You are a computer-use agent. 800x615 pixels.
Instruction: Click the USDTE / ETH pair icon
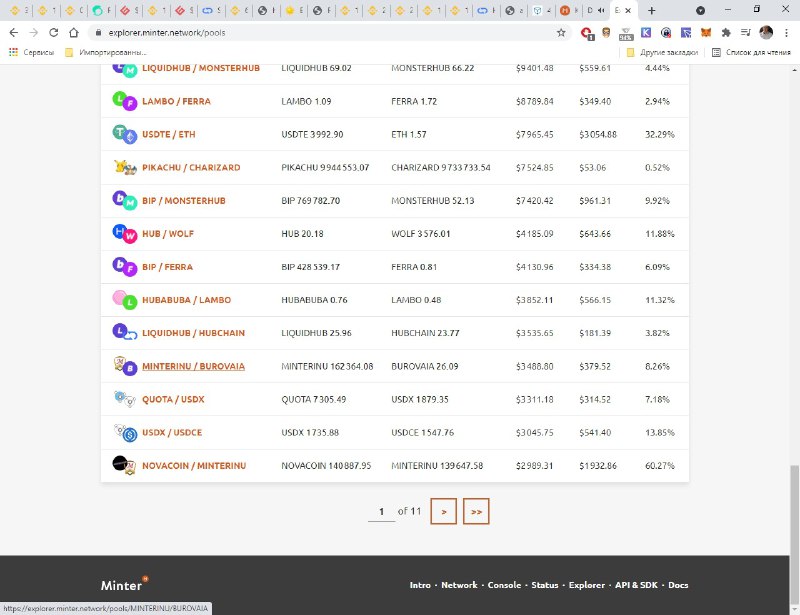pos(124,134)
